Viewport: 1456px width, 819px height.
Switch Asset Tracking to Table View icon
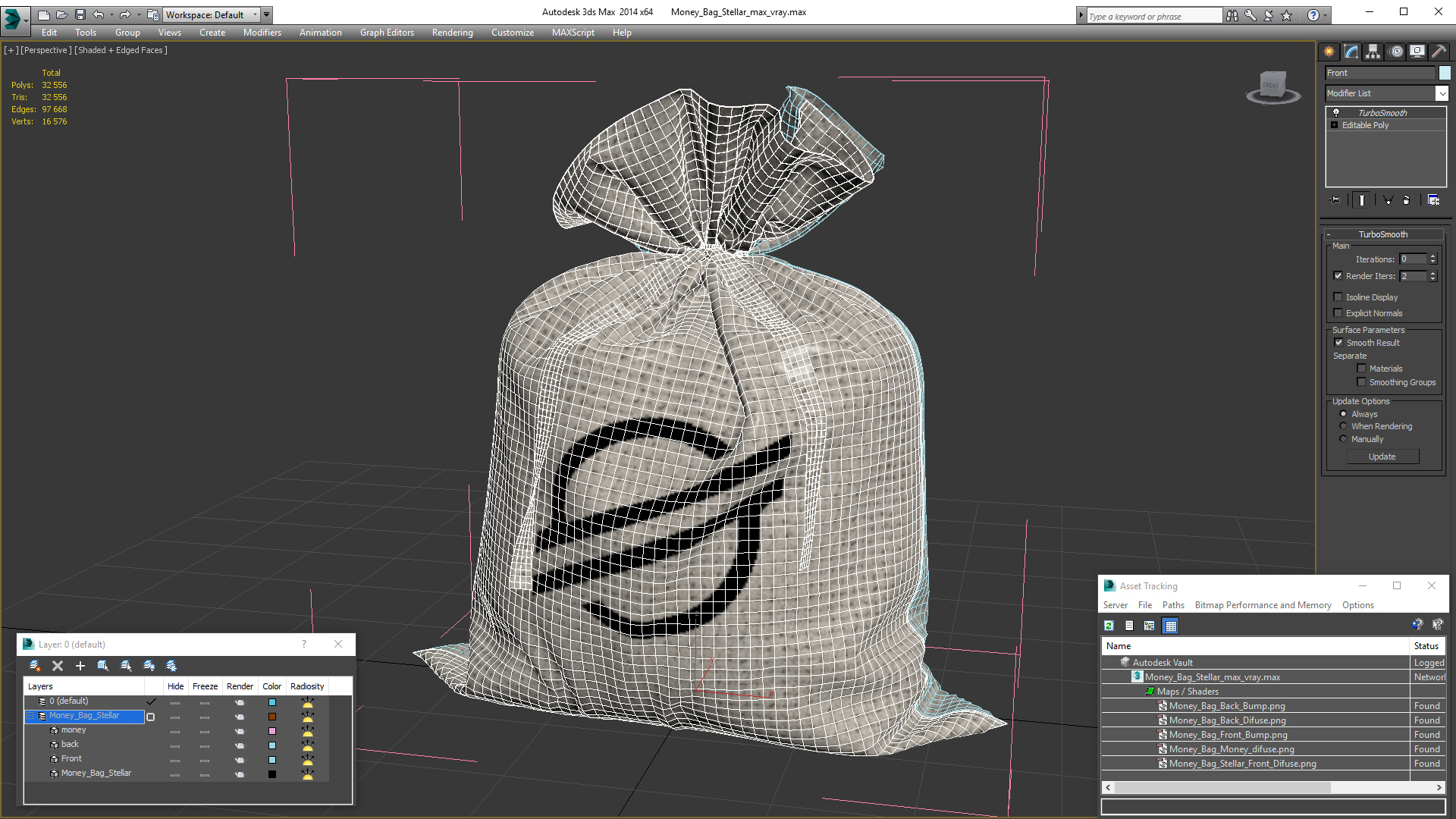(x=1170, y=626)
